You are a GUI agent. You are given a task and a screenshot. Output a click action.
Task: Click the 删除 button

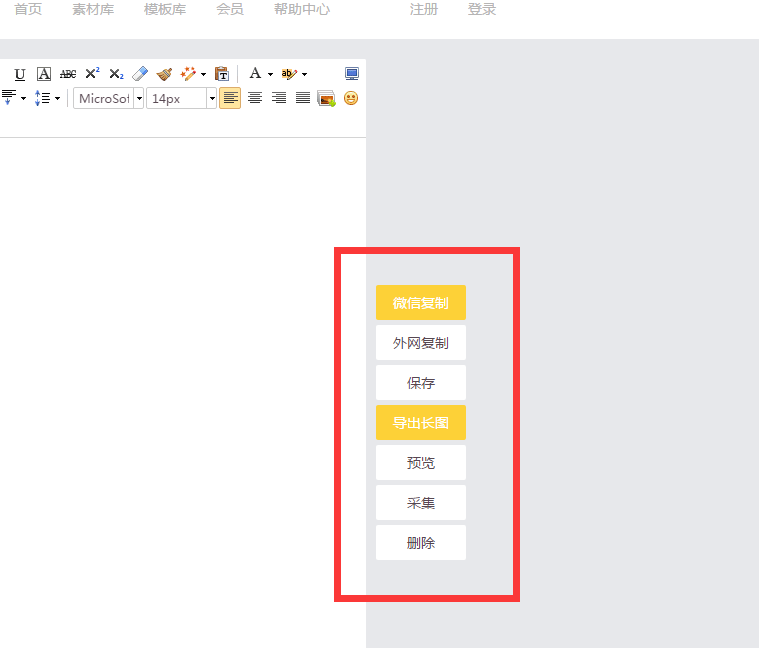coord(421,543)
